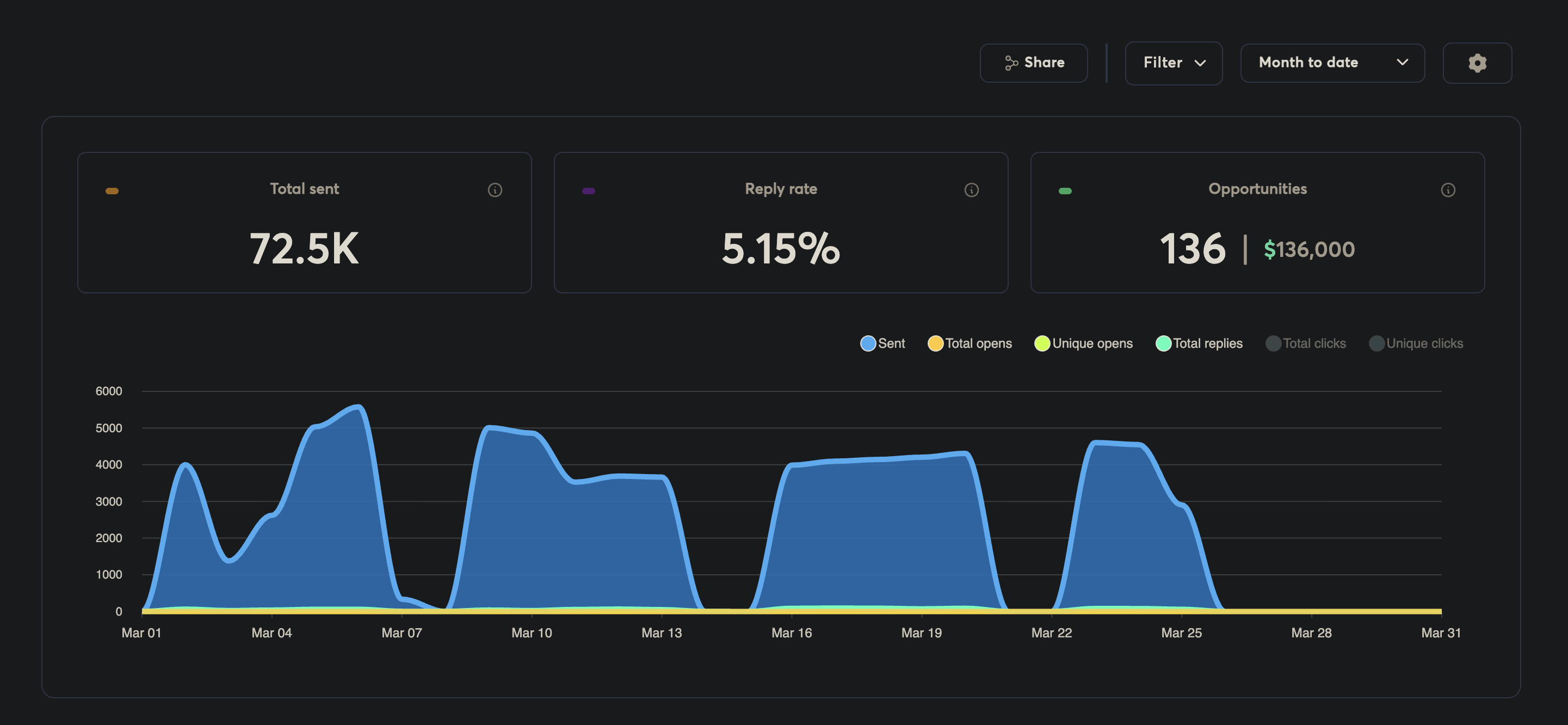Viewport: 1568px width, 725px height.
Task: Click the 3000 y-axis label
Action: (109, 502)
